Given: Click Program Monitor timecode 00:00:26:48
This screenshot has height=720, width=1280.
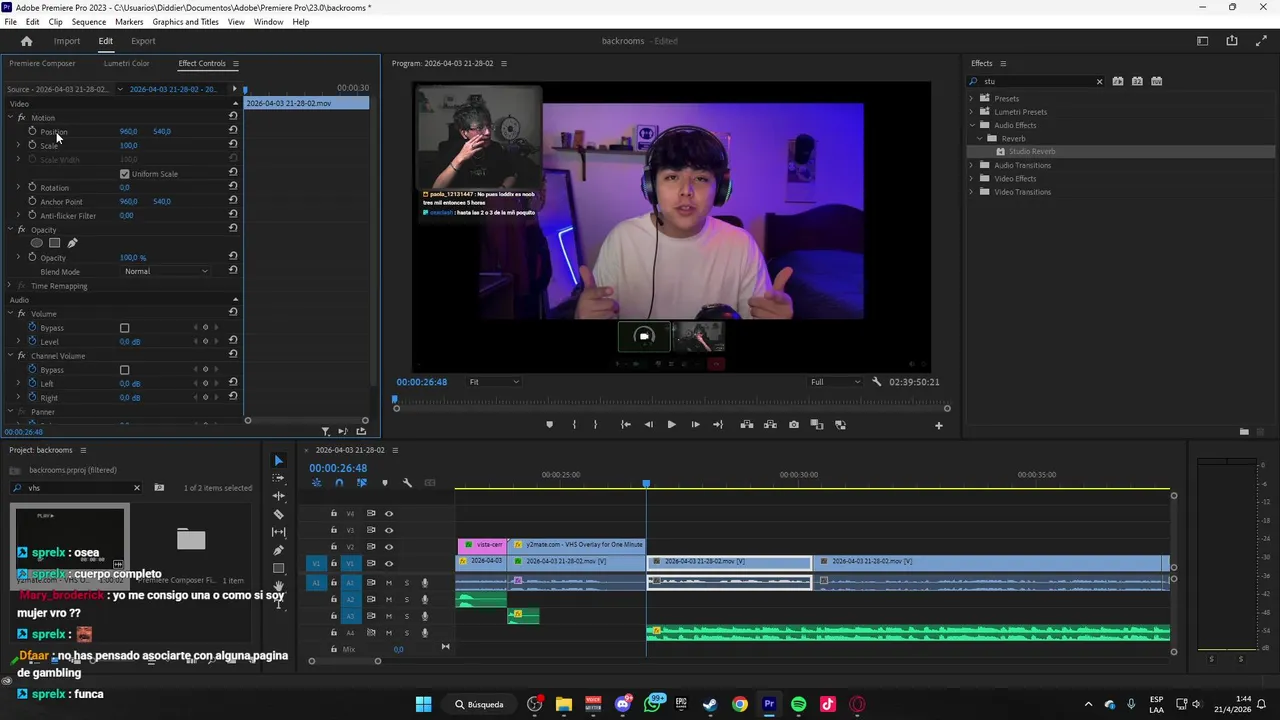Looking at the screenshot, I should pos(422,382).
